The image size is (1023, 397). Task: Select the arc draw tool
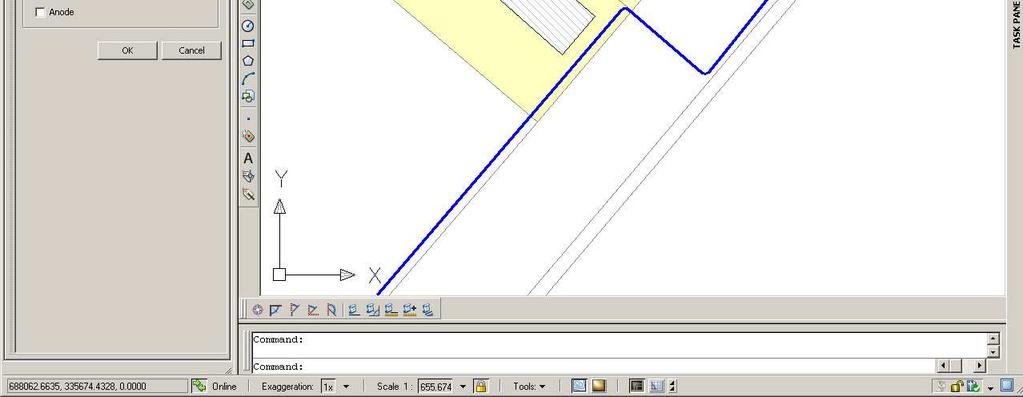point(248,79)
